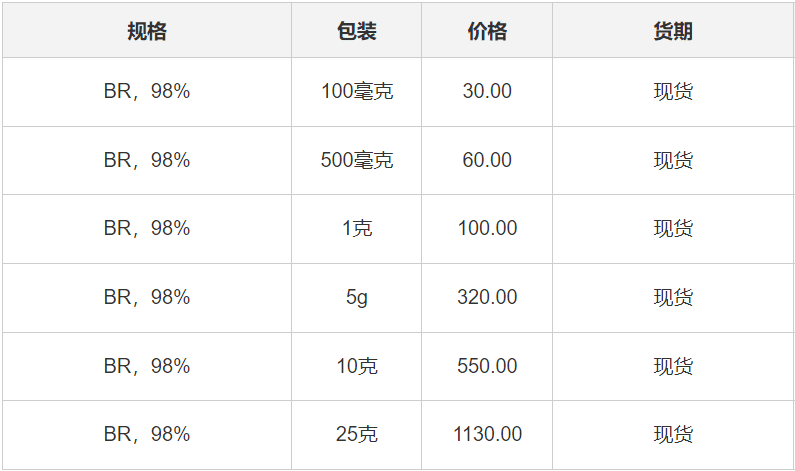Select the 100毫克 package cell
The height and width of the screenshot is (471, 795).
357,91
